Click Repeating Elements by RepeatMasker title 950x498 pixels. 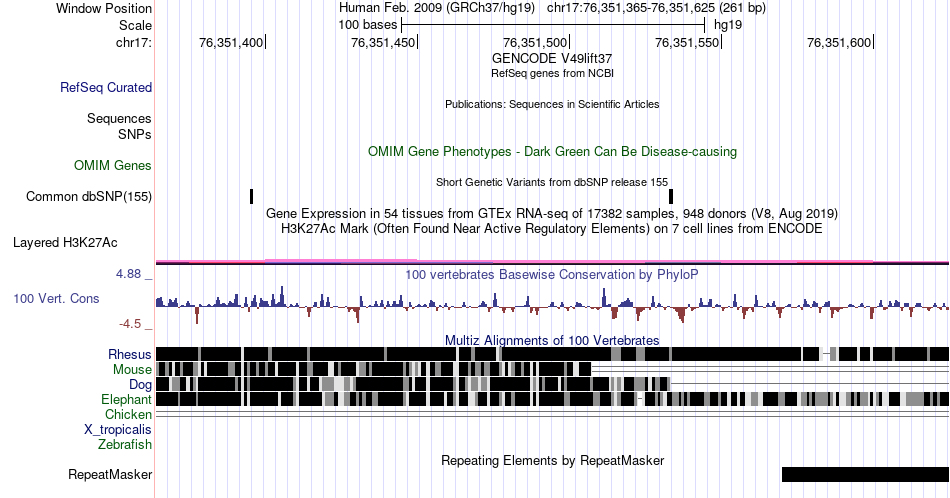(x=552, y=460)
